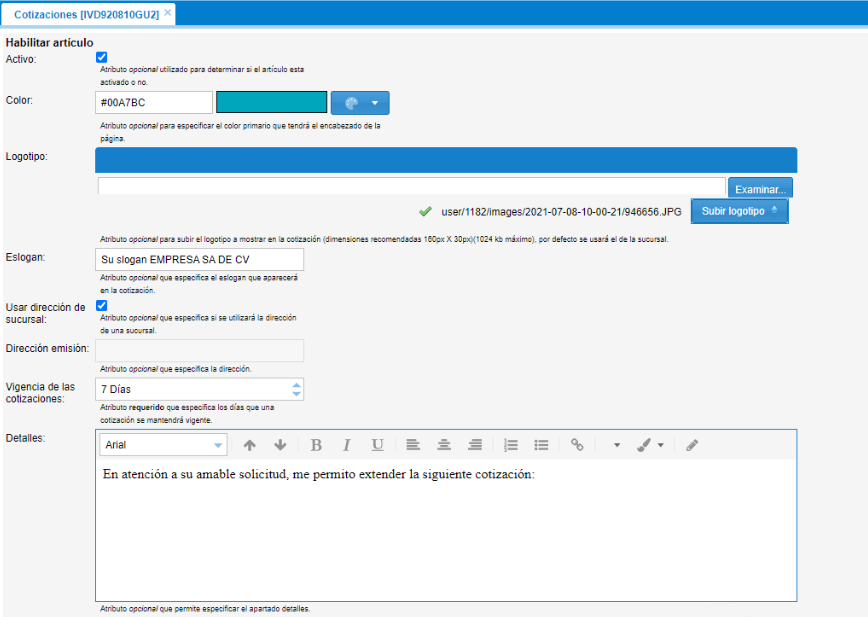This screenshot has height=617, width=868.
Task: Toggle bold formatting in Detalles editor
Action: tap(316, 445)
